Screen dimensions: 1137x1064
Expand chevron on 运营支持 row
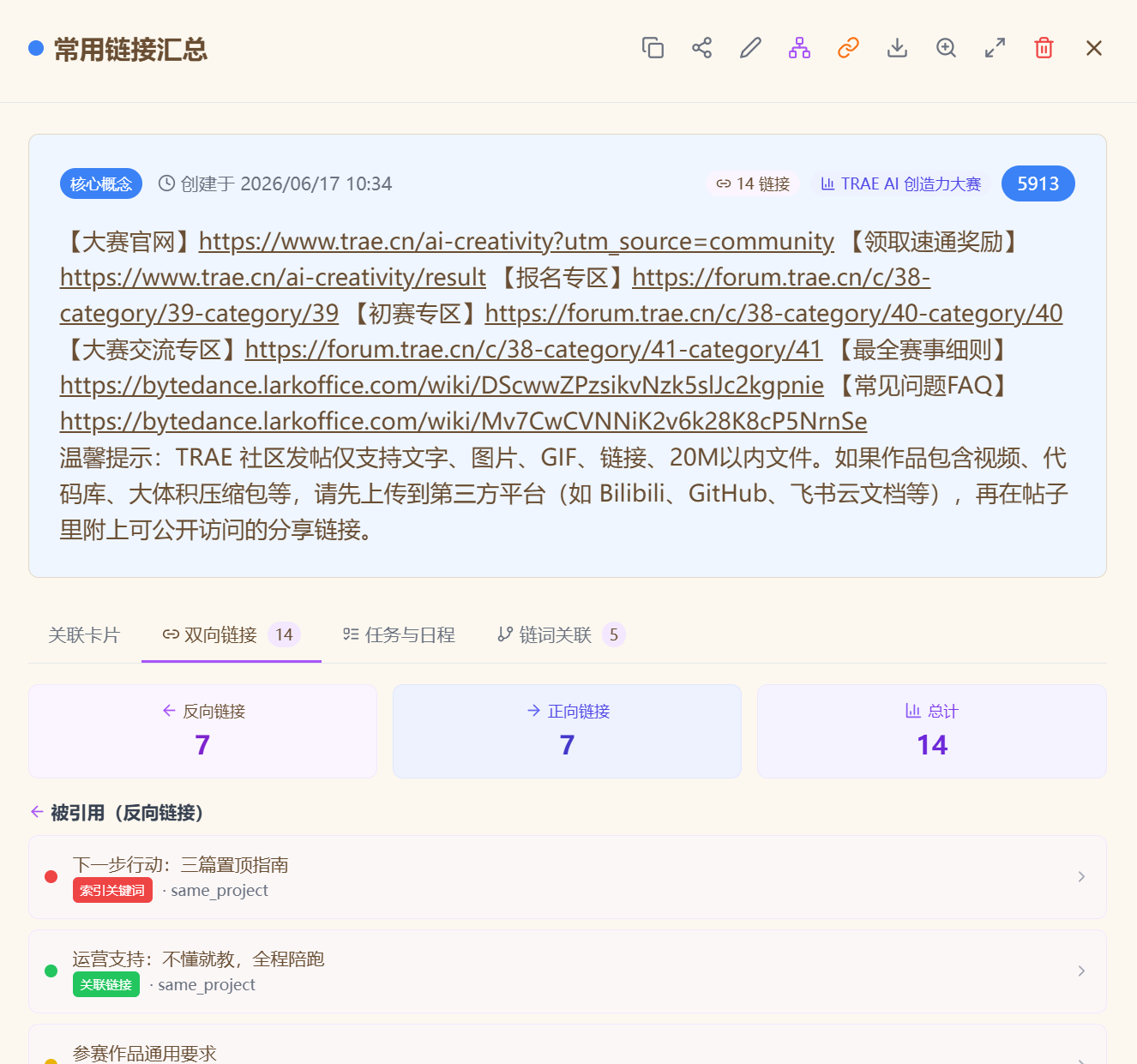point(1081,971)
